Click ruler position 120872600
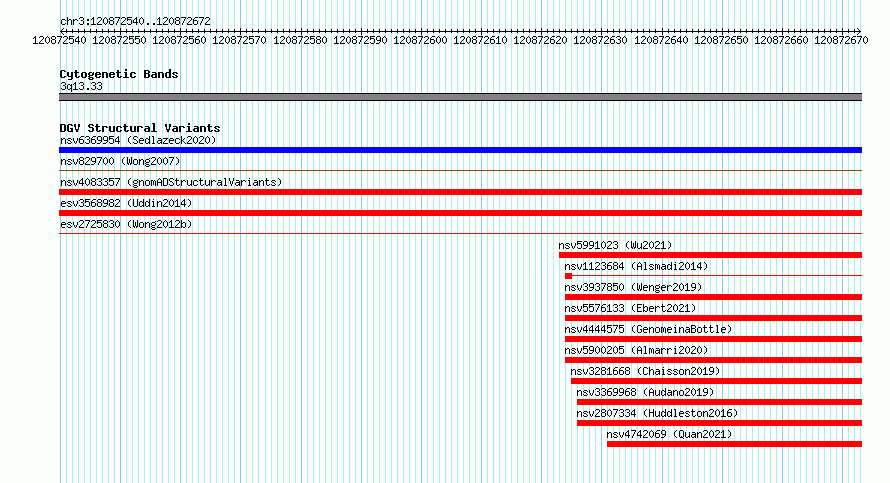890x483 pixels. point(421,40)
